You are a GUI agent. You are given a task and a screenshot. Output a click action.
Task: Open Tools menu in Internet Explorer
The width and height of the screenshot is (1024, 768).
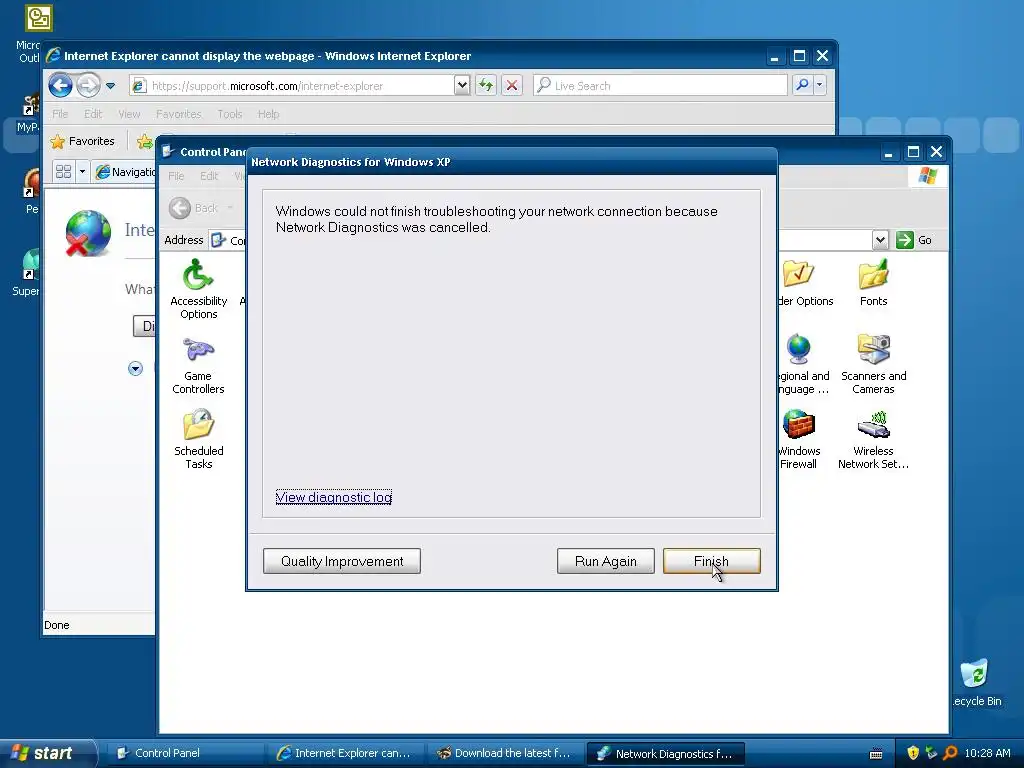[x=230, y=114]
